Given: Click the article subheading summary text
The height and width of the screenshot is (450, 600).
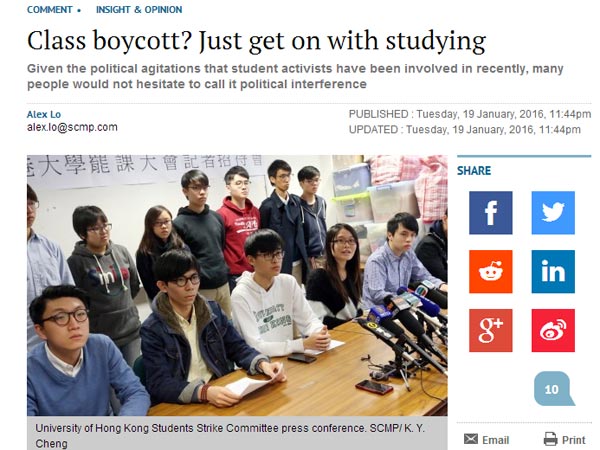Looking at the screenshot, I should click(x=295, y=76).
